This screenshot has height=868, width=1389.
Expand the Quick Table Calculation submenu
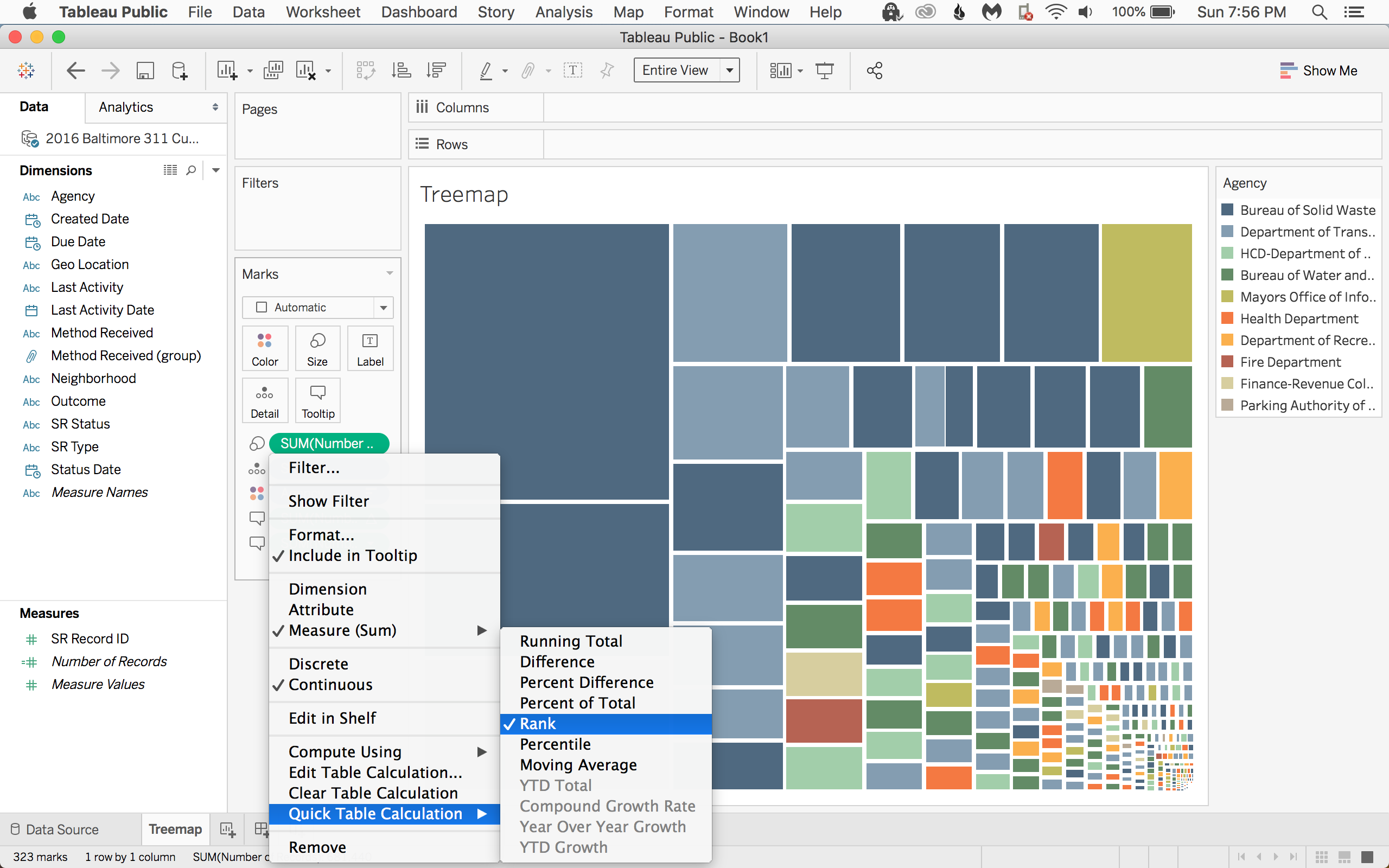384,814
